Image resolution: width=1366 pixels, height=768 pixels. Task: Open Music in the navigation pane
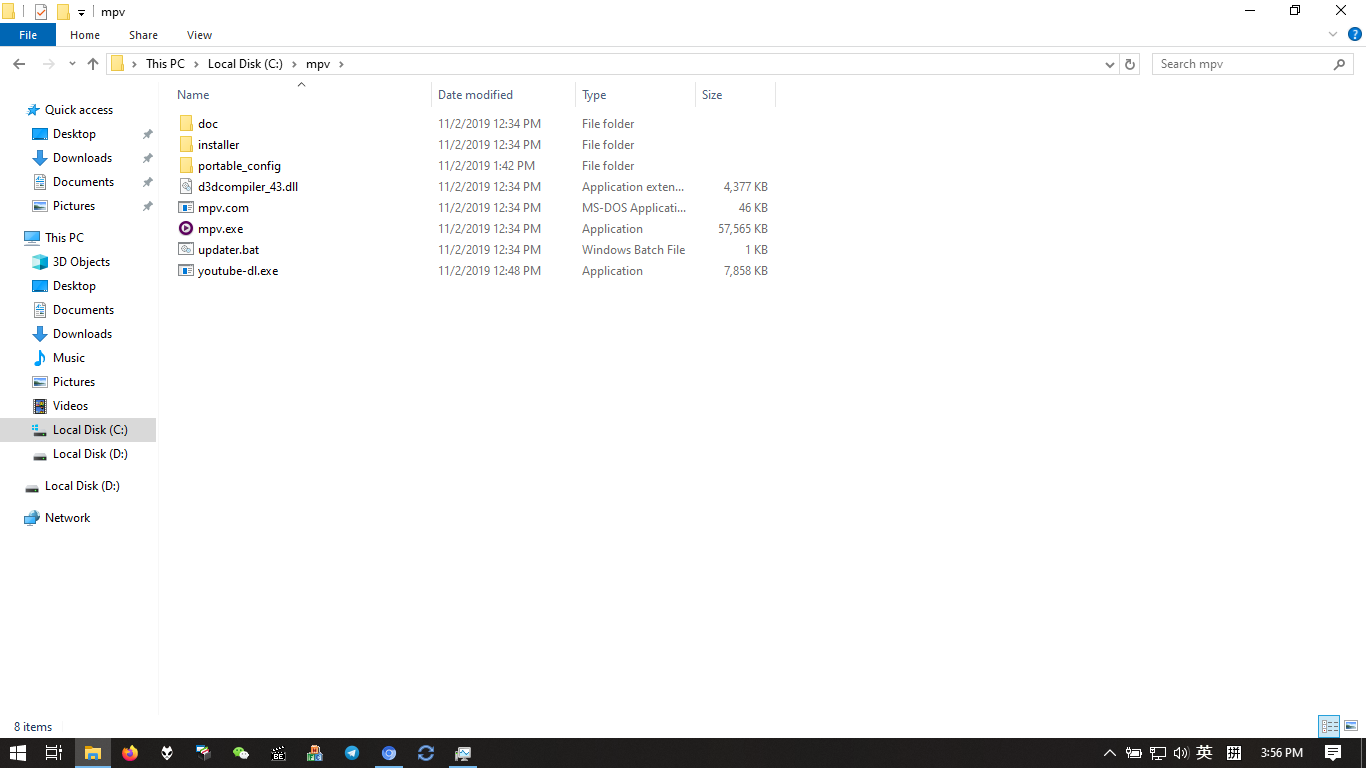pyautogui.click(x=69, y=358)
